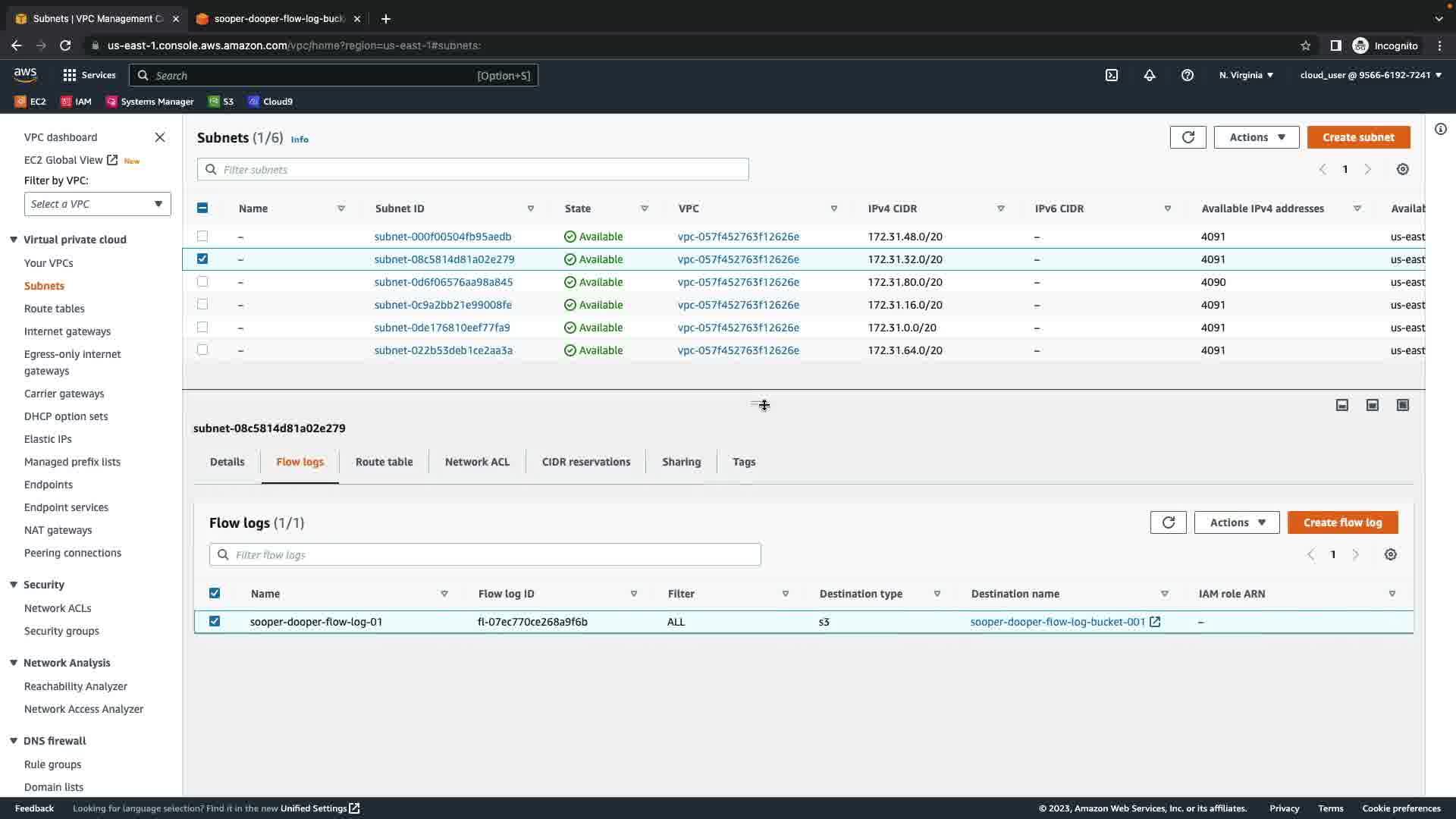Refresh the flow logs table
The height and width of the screenshot is (819, 1456).
1168,522
